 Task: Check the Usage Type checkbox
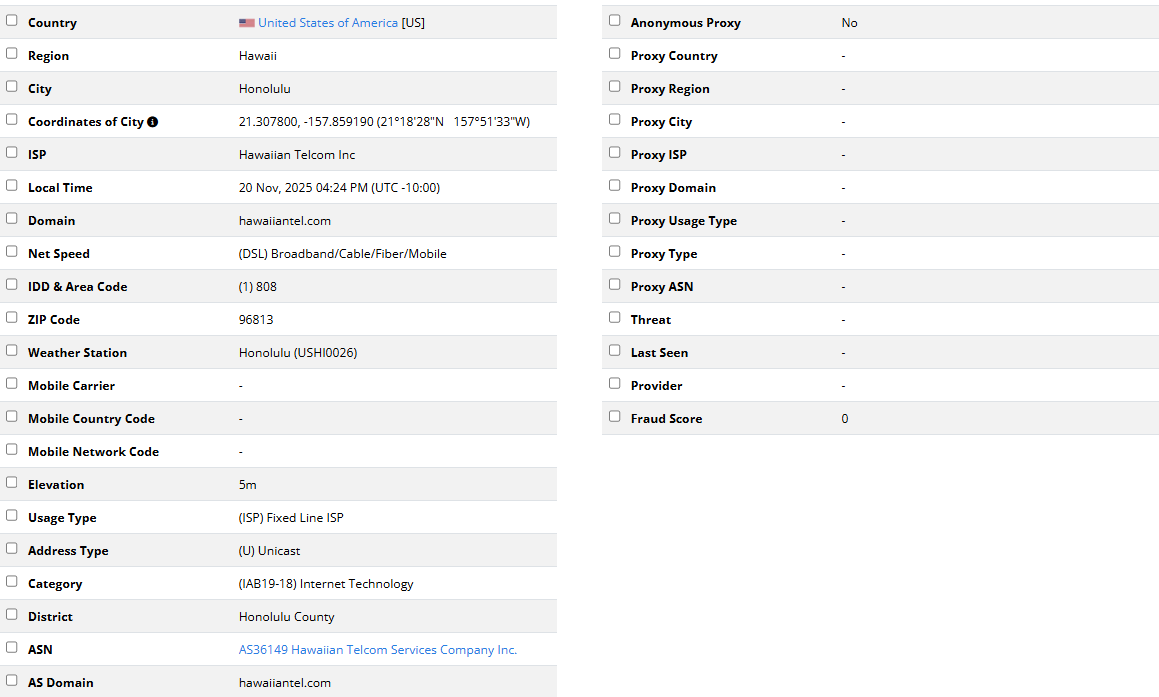(12, 515)
